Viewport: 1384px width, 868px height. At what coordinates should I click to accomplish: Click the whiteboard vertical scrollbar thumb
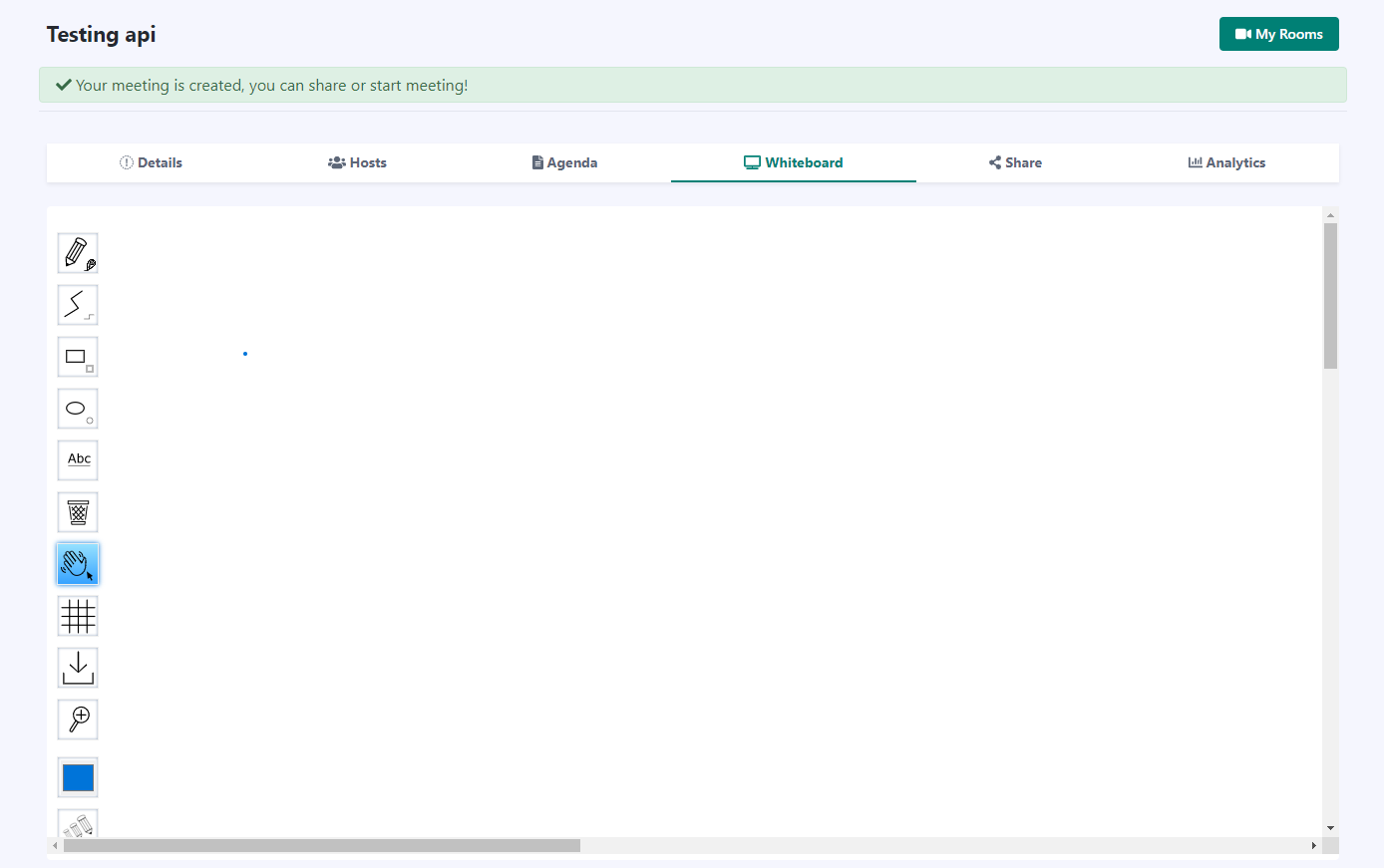tap(1330, 296)
